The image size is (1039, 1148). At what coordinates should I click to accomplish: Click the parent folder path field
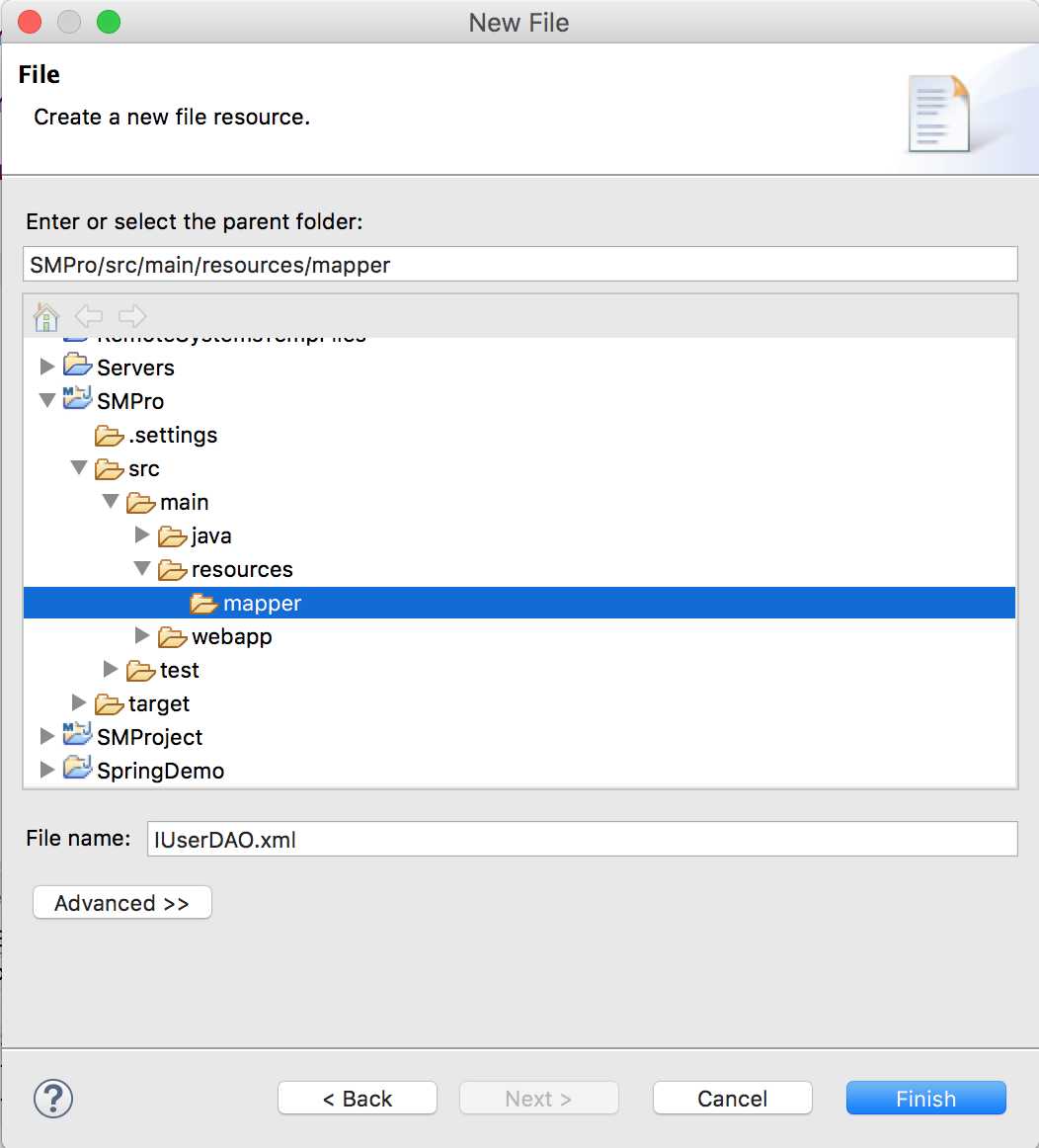pyautogui.click(x=519, y=264)
